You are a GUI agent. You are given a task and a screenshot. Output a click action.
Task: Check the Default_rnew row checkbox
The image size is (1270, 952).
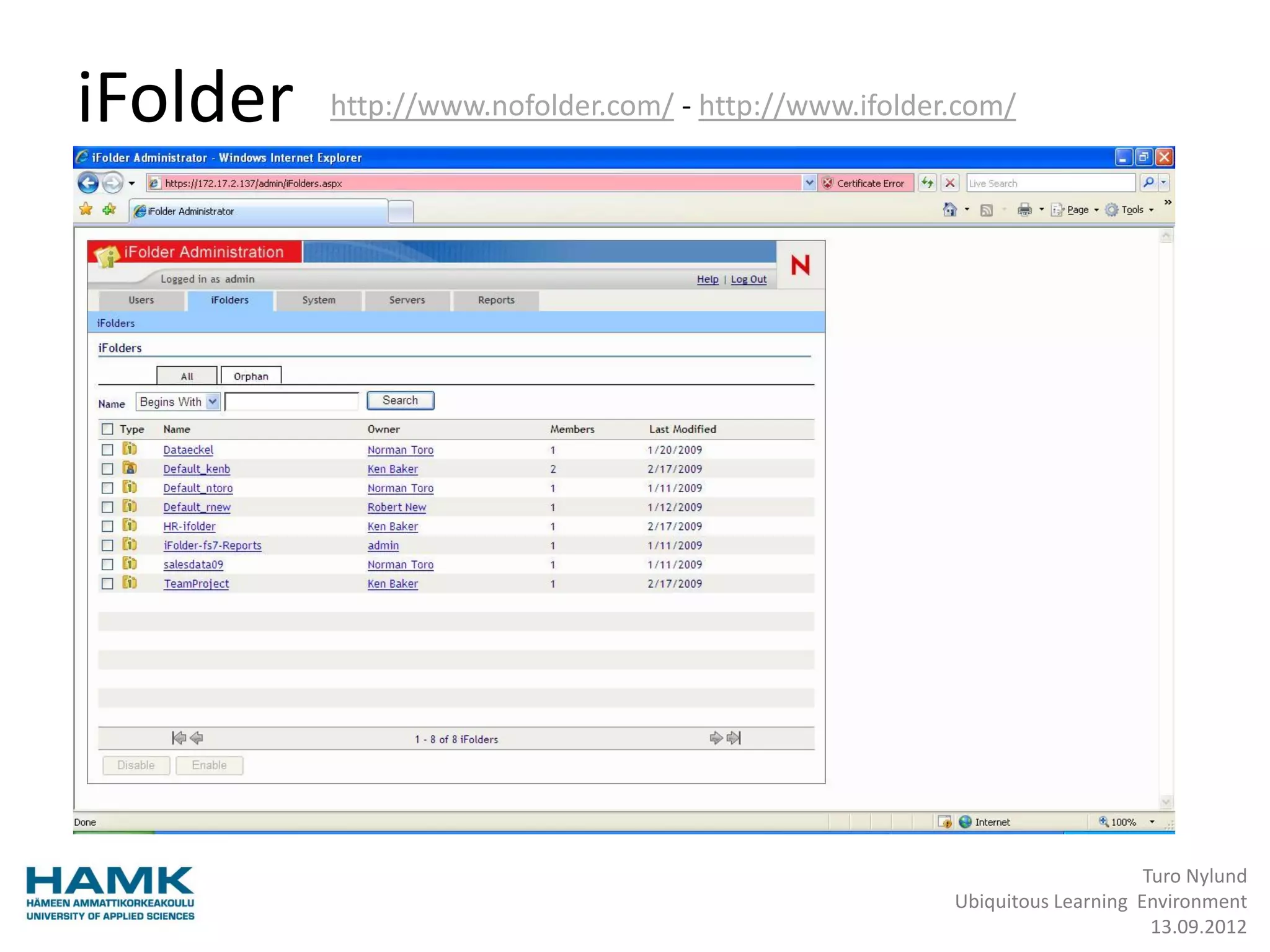tap(107, 507)
